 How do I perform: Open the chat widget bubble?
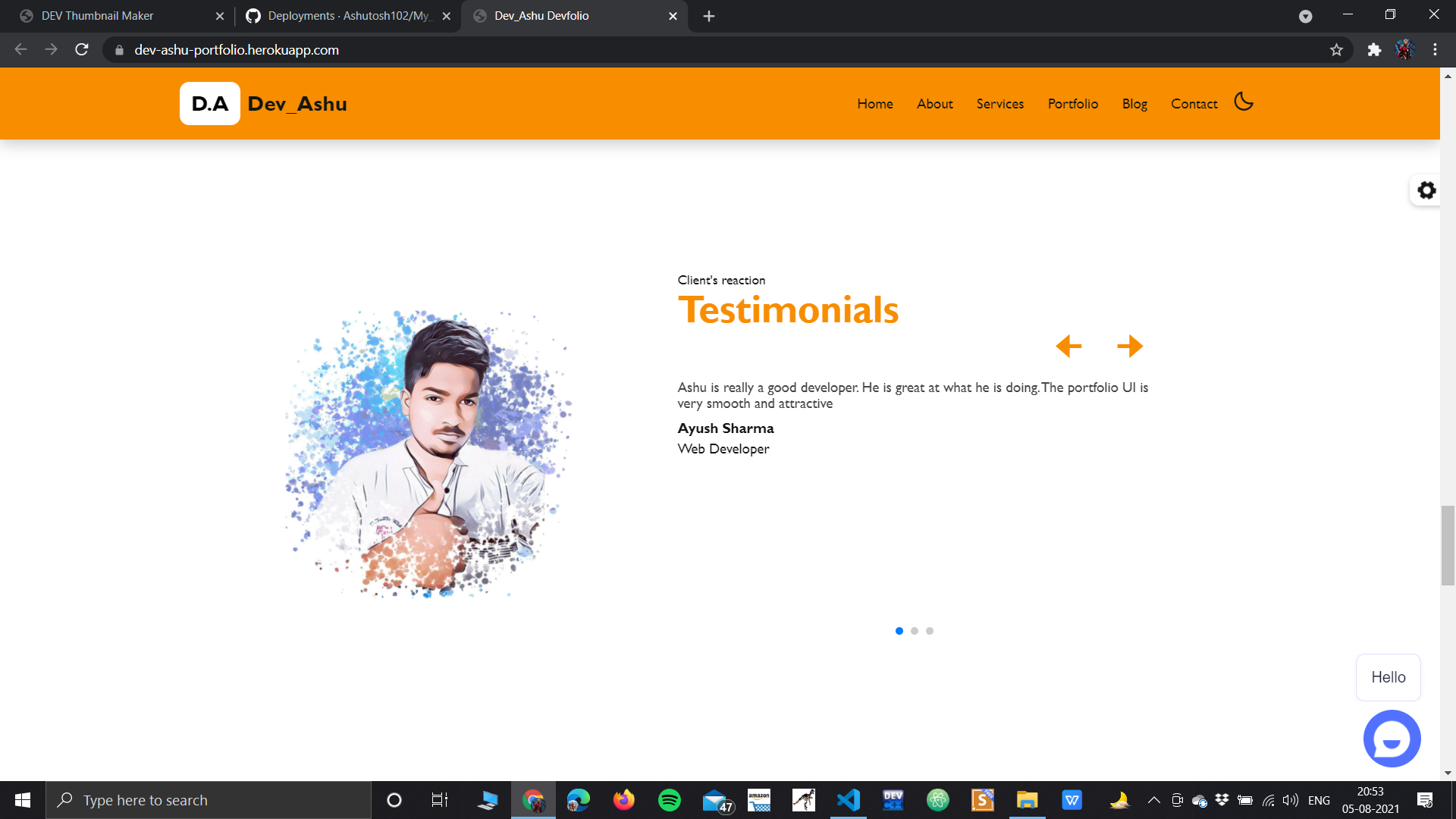pos(1392,738)
